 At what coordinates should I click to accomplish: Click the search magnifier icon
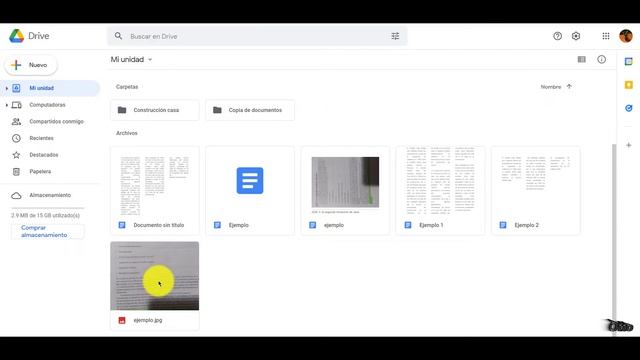[x=118, y=36]
